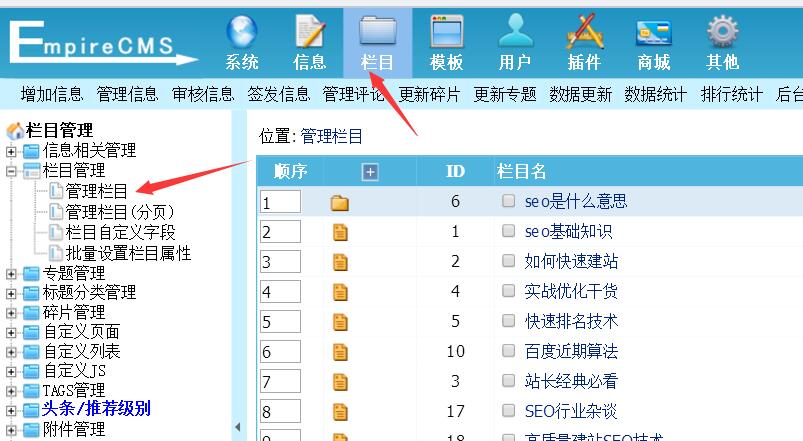Open 栏目自定义字段 in the tree
The height and width of the screenshot is (441, 803).
point(120,233)
